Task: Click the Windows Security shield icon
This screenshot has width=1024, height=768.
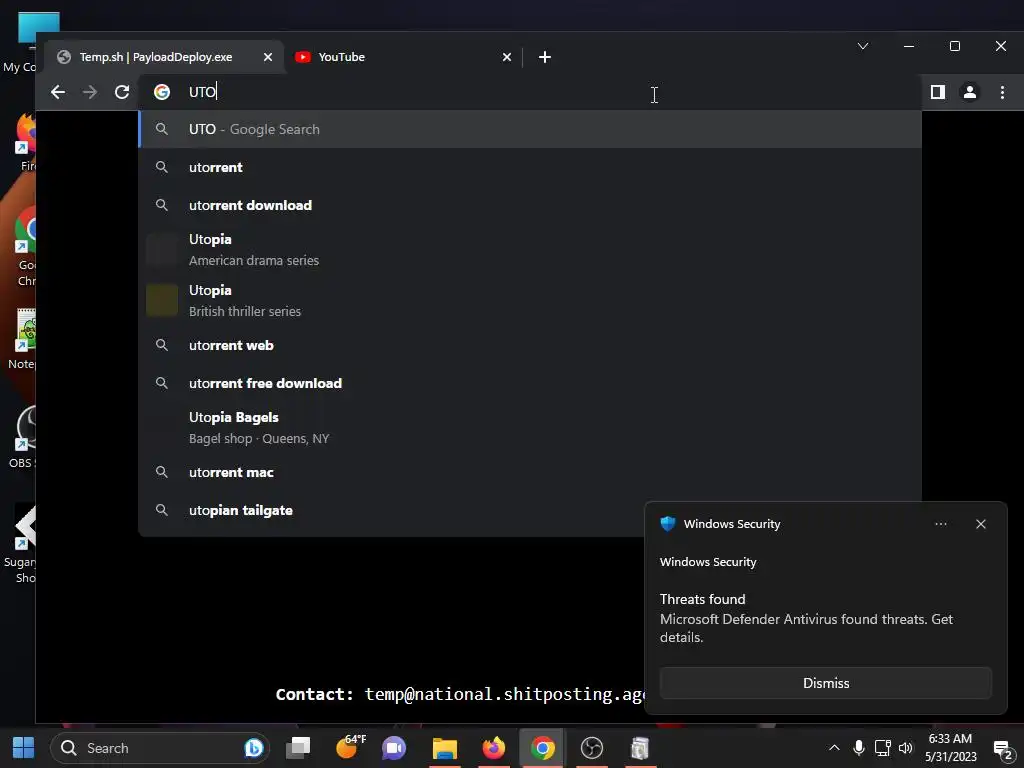Action: [667, 524]
